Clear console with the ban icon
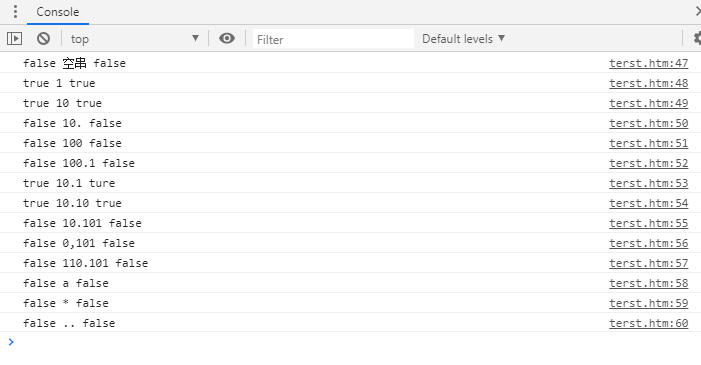701x365 pixels. click(43, 38)
